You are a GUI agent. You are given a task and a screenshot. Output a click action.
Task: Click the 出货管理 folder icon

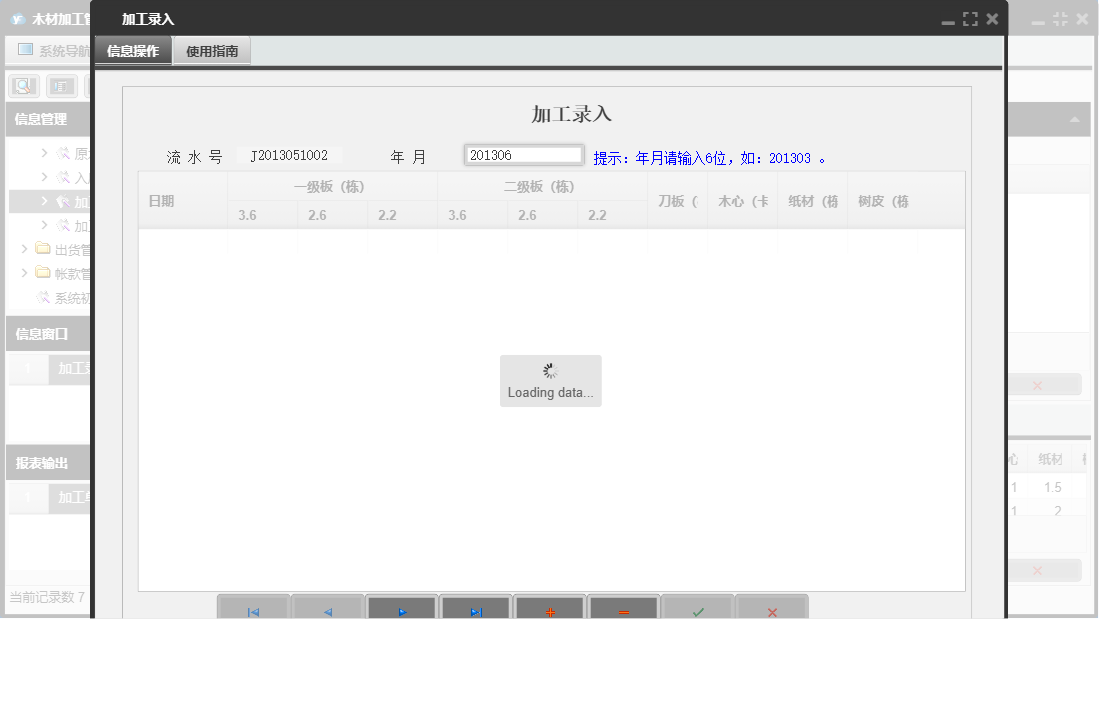coord(43,247)
